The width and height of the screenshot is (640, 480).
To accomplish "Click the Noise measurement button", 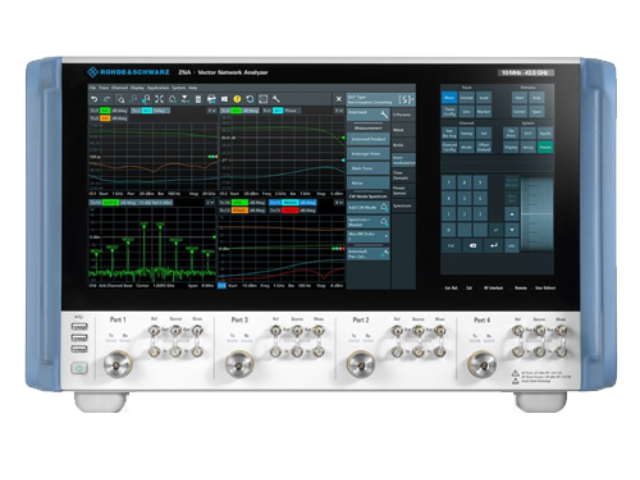I will [x=368, y=183].
